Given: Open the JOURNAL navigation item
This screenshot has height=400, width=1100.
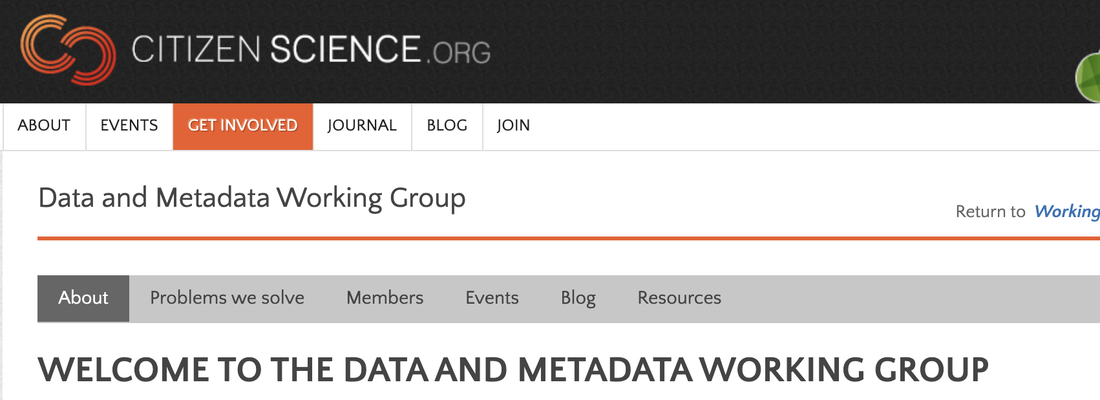Looking at the screenshot, I should point(362,126).
